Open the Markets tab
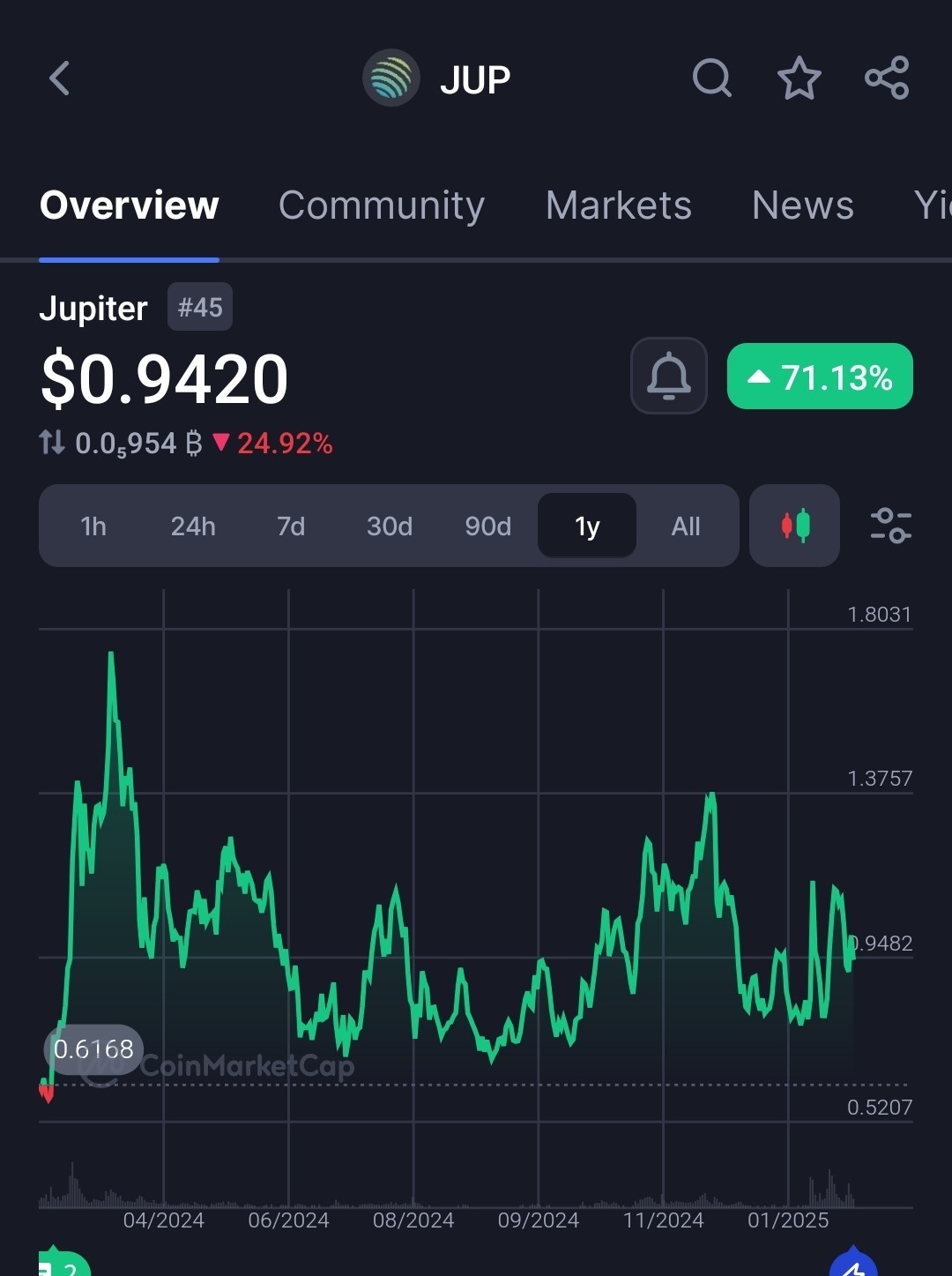This screenshot has width=952, height=1276. click(x=619, y=205)
